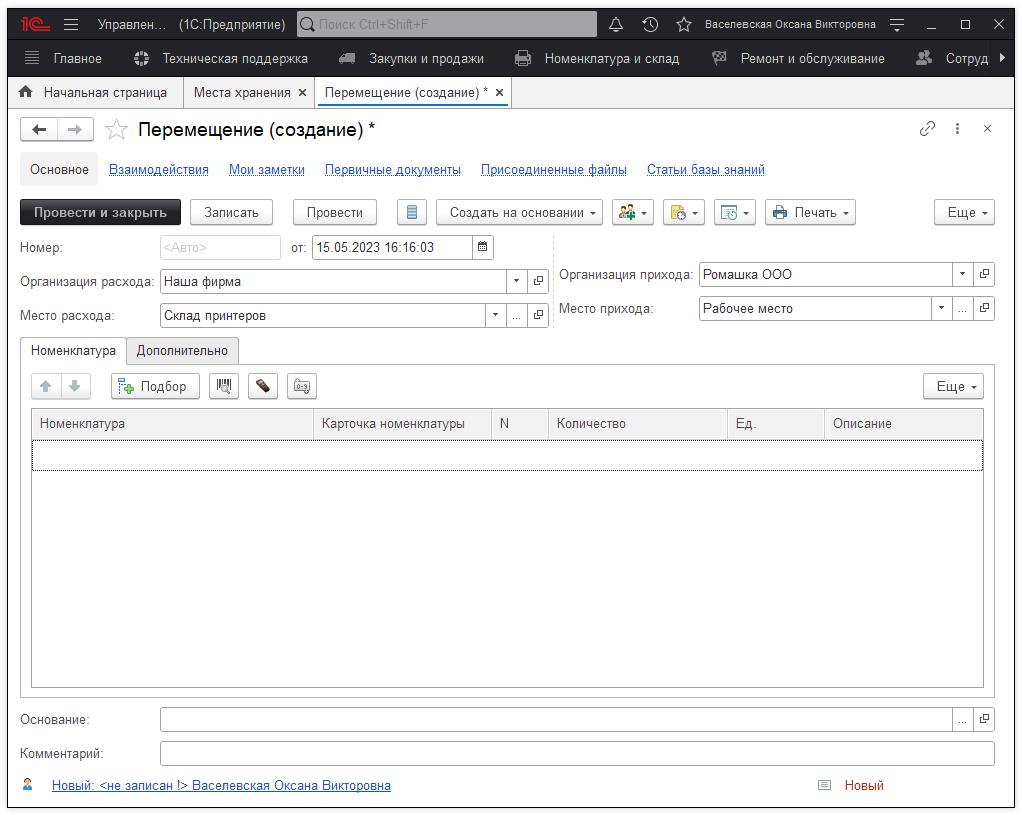Image resolution: width=1022 pixels, height=815 pixels.
Task: Move row up with arrow icon
Action: [x=45, y=387]
